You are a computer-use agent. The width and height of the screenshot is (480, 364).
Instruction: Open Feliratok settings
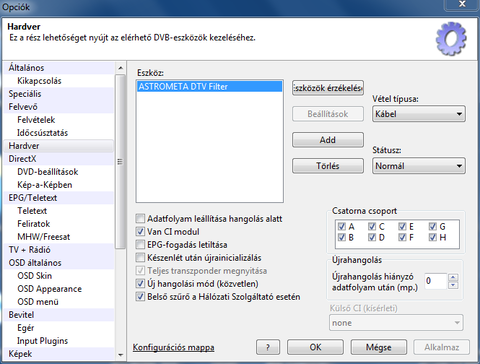[x=58, y=224]
